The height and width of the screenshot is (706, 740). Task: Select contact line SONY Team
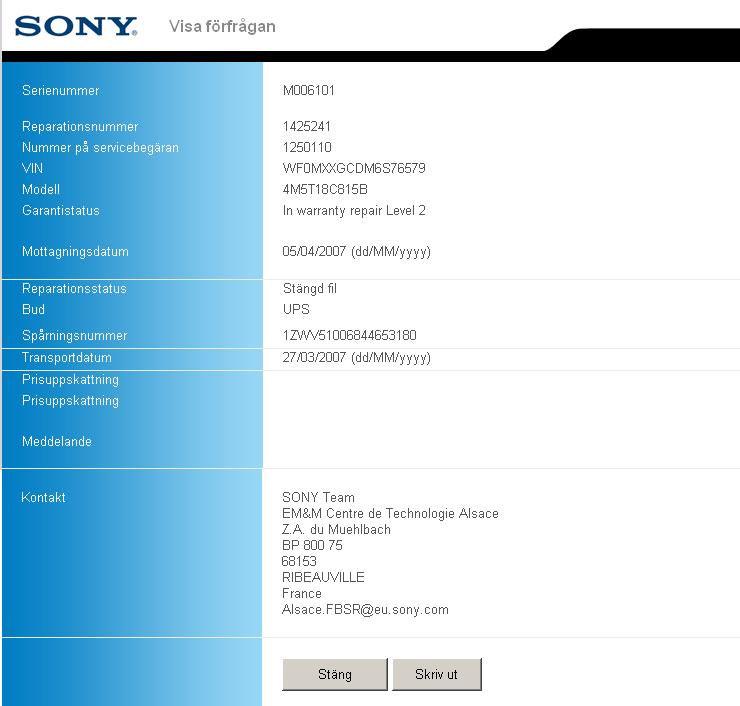[318, 497]
